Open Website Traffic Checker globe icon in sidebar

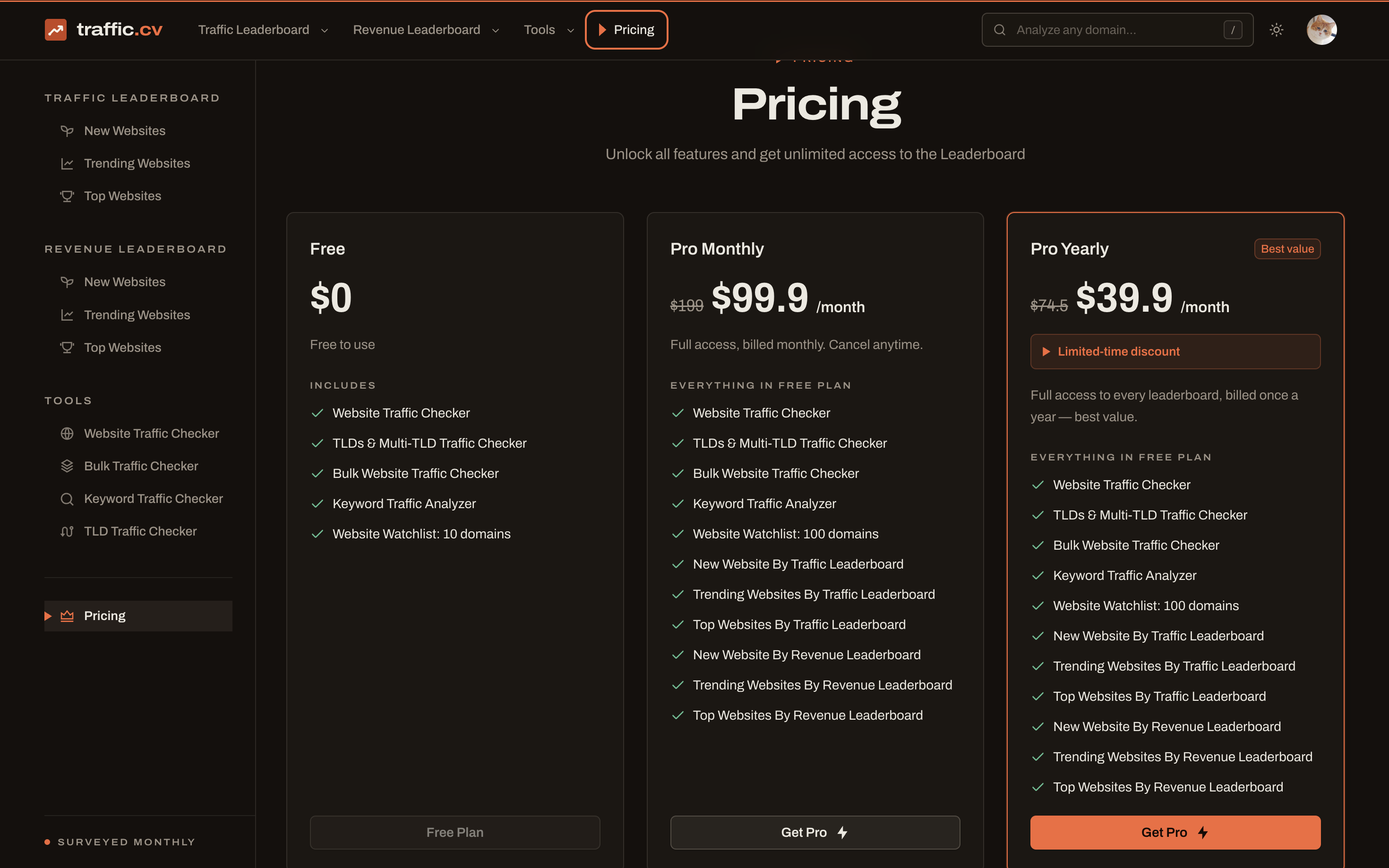pos(67,434)
